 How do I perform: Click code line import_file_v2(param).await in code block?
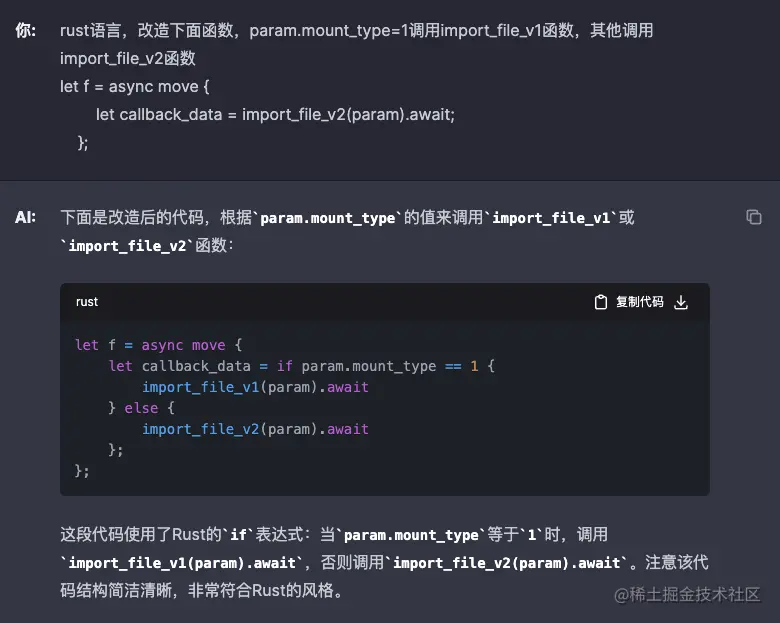click(x=255, y=429)
